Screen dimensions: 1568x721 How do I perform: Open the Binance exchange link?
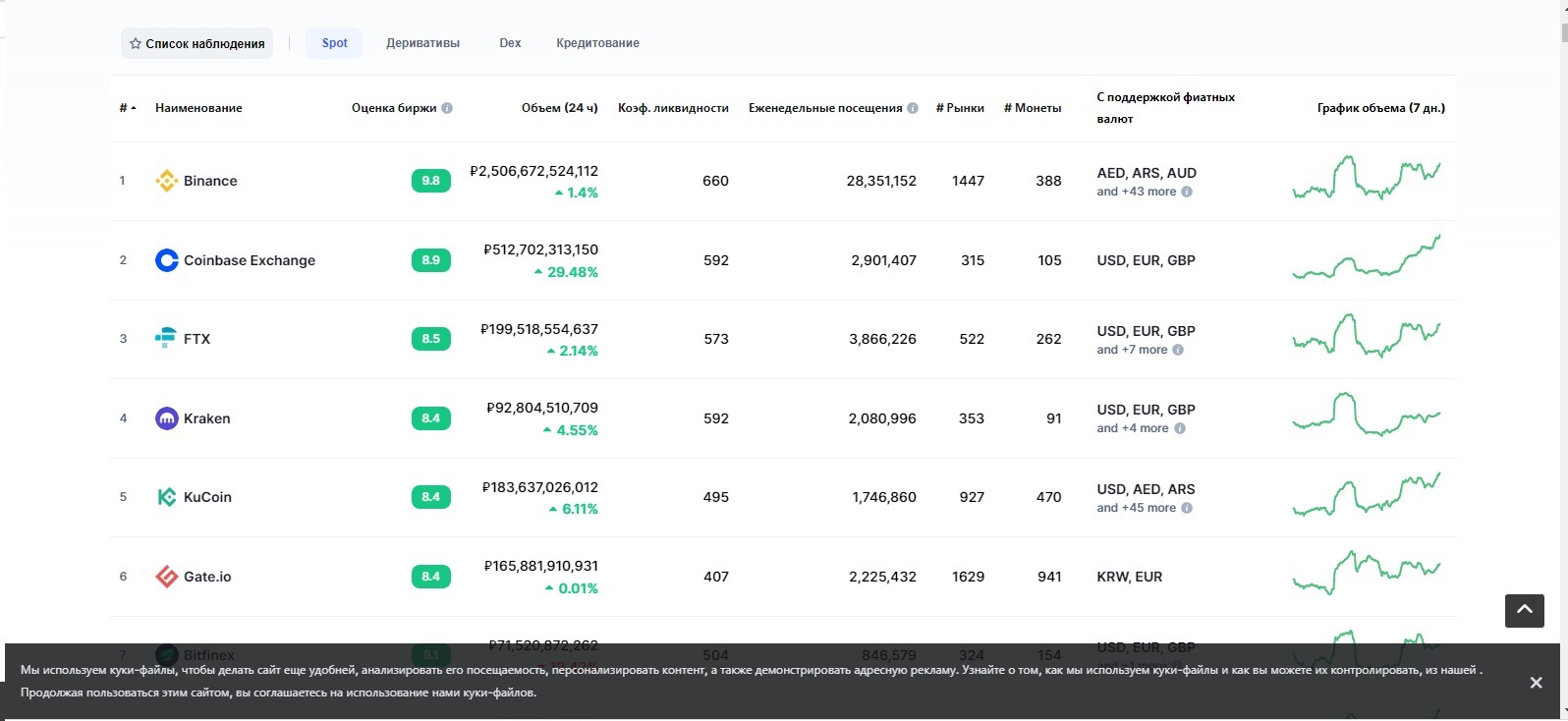tap(210, 181)
